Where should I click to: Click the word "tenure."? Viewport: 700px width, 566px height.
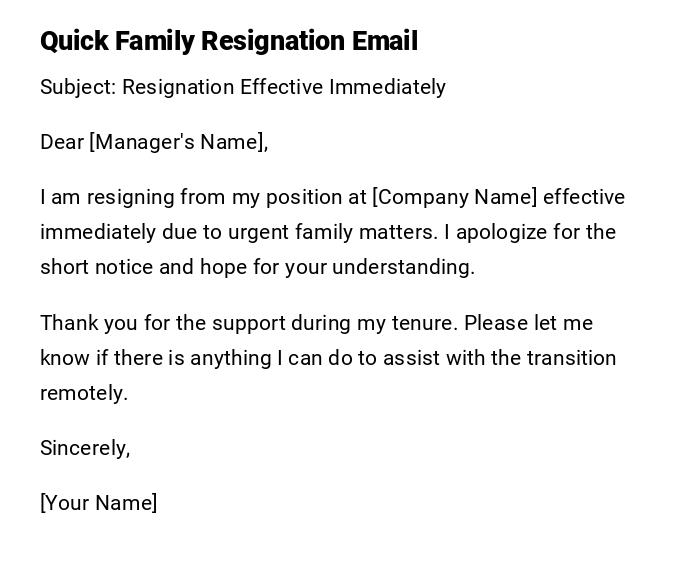click(x=424, y=323)
